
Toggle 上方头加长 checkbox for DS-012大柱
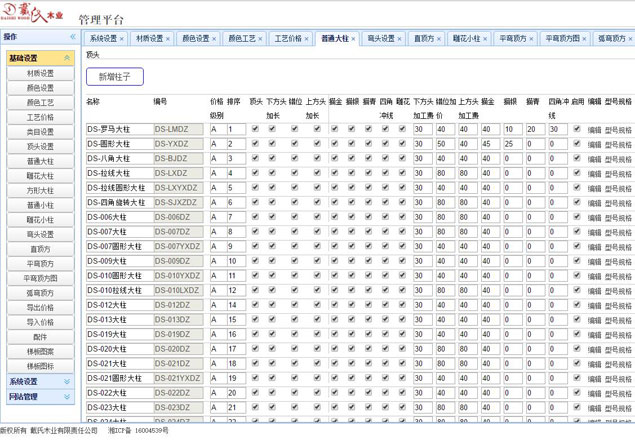click(317, 305)
